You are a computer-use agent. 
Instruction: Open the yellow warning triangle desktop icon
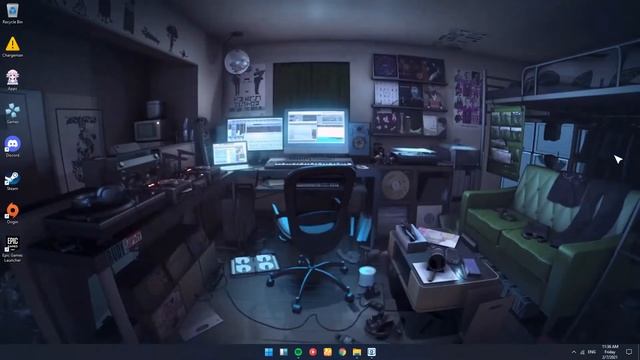coord(12,47)
